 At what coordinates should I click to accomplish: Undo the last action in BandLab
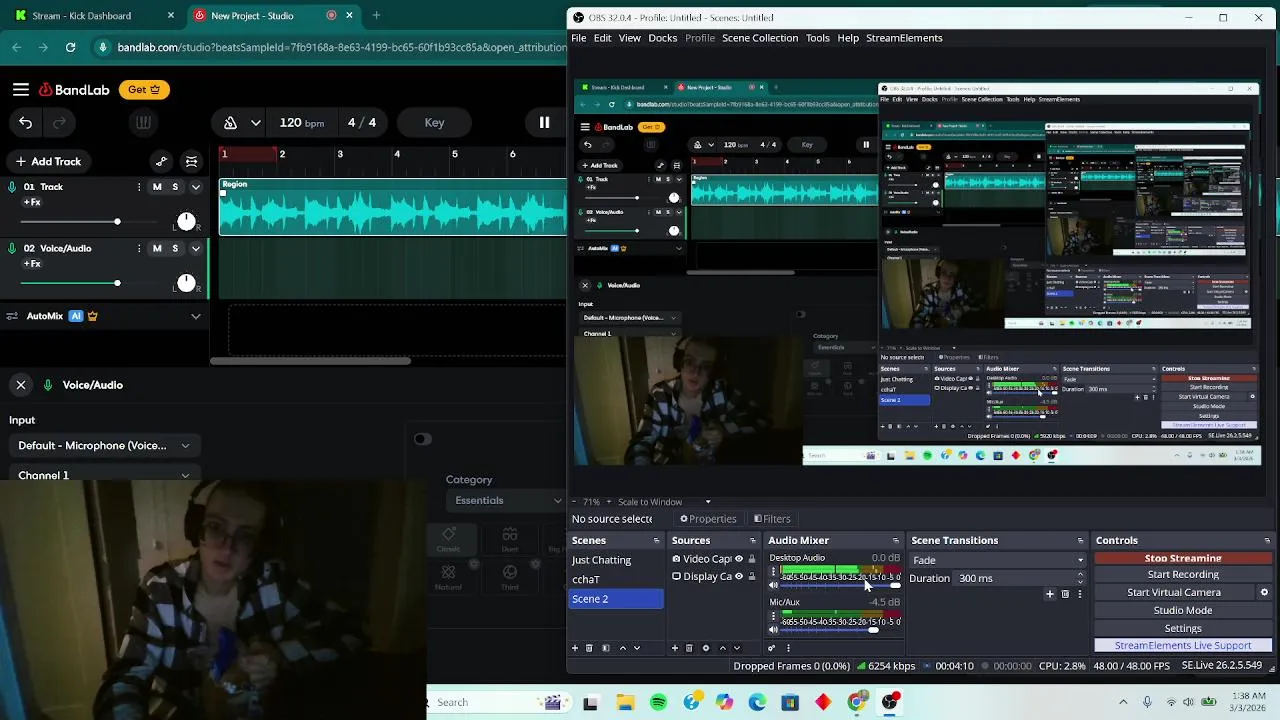(x=25, y=123)
